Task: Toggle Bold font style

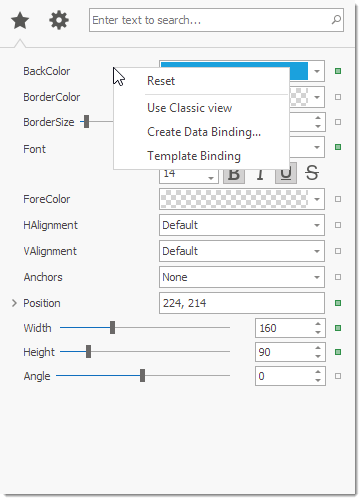Action: [x=234, y=174]
